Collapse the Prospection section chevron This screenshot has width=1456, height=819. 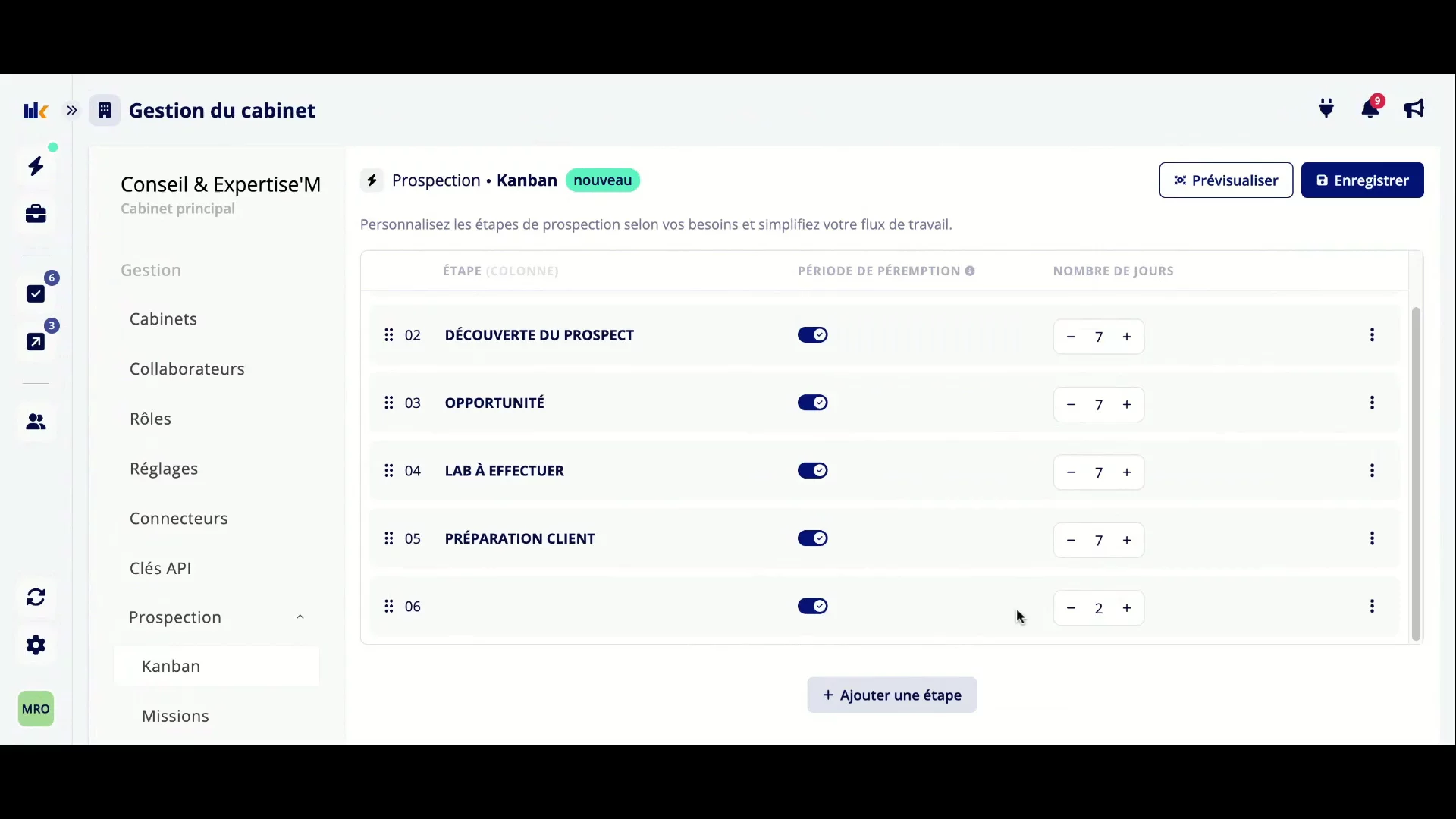[300, 617]
